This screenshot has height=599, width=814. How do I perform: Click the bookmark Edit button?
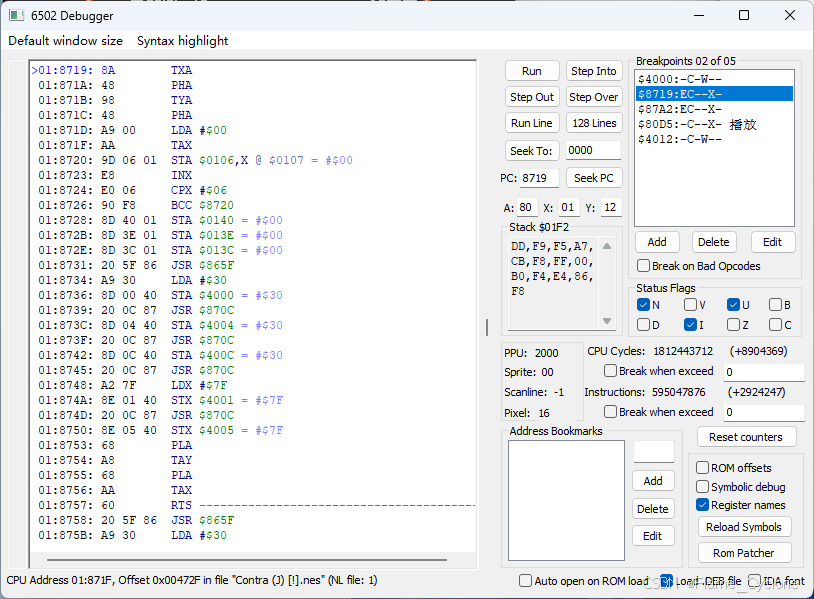coord(653,536)
